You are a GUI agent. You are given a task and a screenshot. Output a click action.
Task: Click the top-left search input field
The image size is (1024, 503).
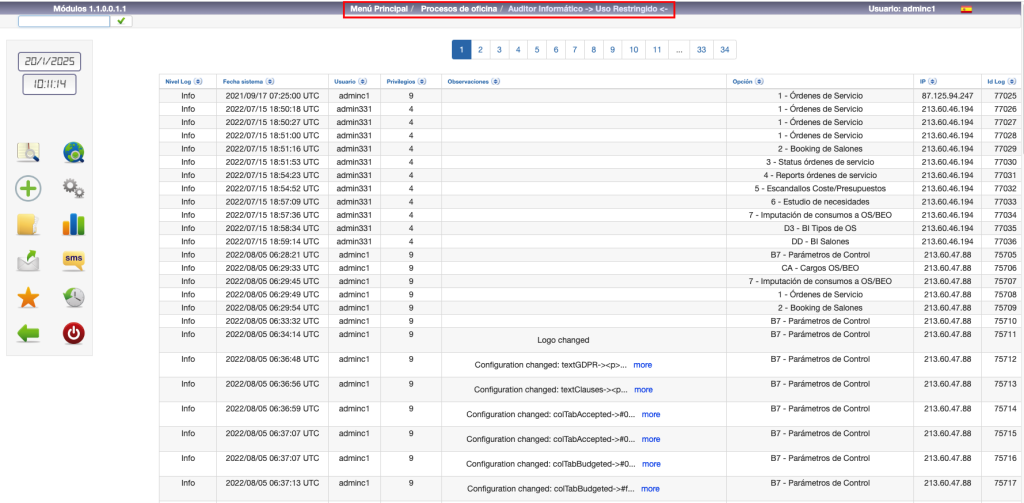(64, 20)
